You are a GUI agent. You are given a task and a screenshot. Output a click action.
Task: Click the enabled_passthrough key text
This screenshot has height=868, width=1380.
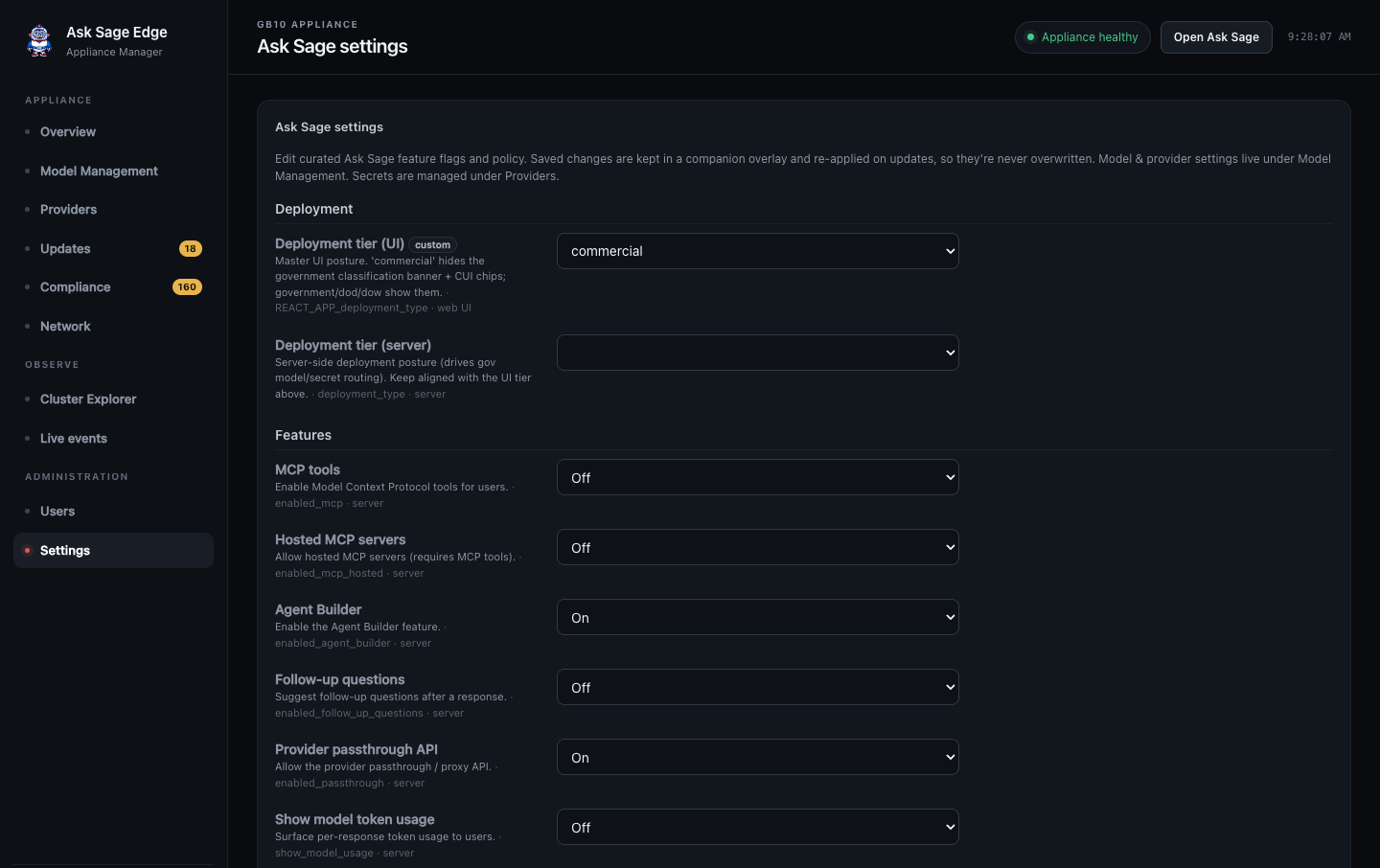point(330,783)
